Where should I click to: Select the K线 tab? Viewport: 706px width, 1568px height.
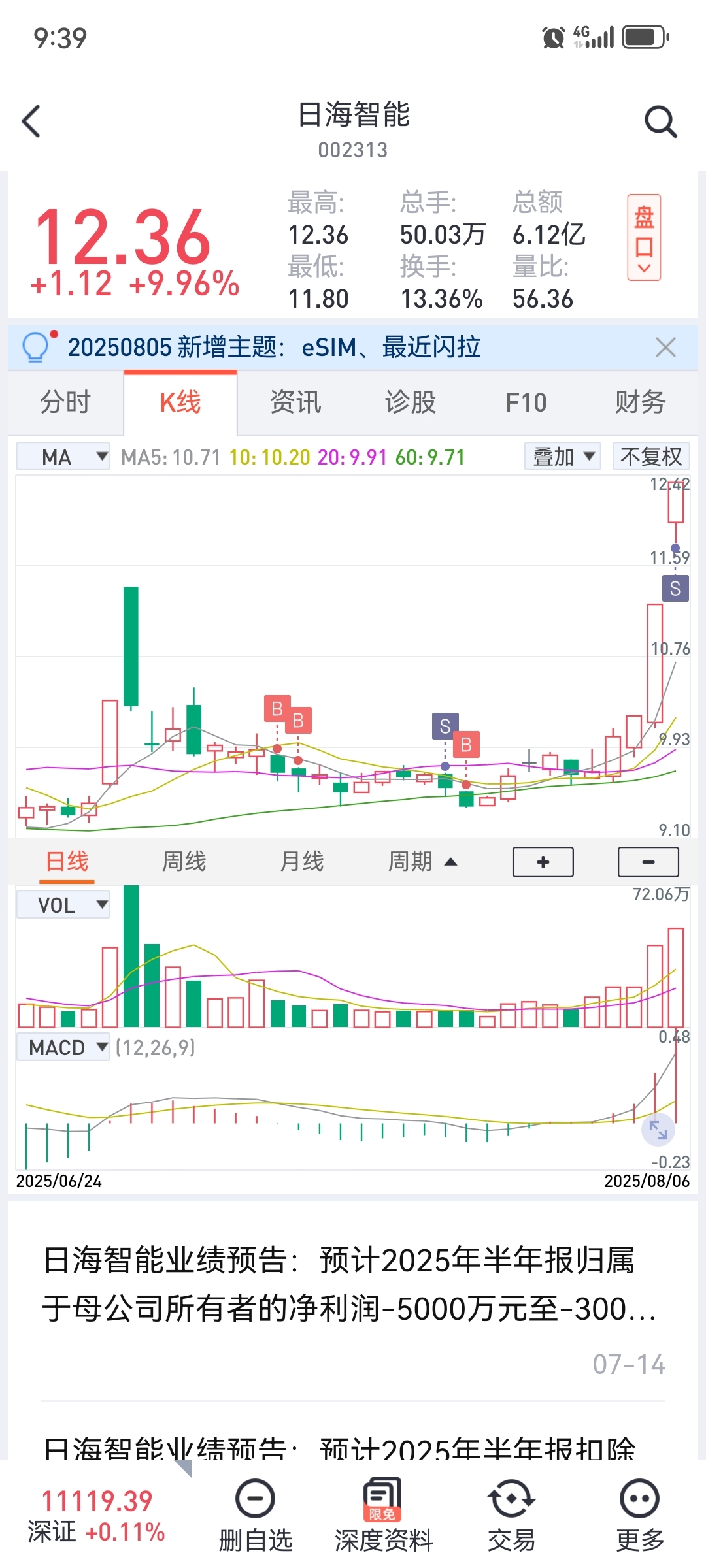point(180,402)
